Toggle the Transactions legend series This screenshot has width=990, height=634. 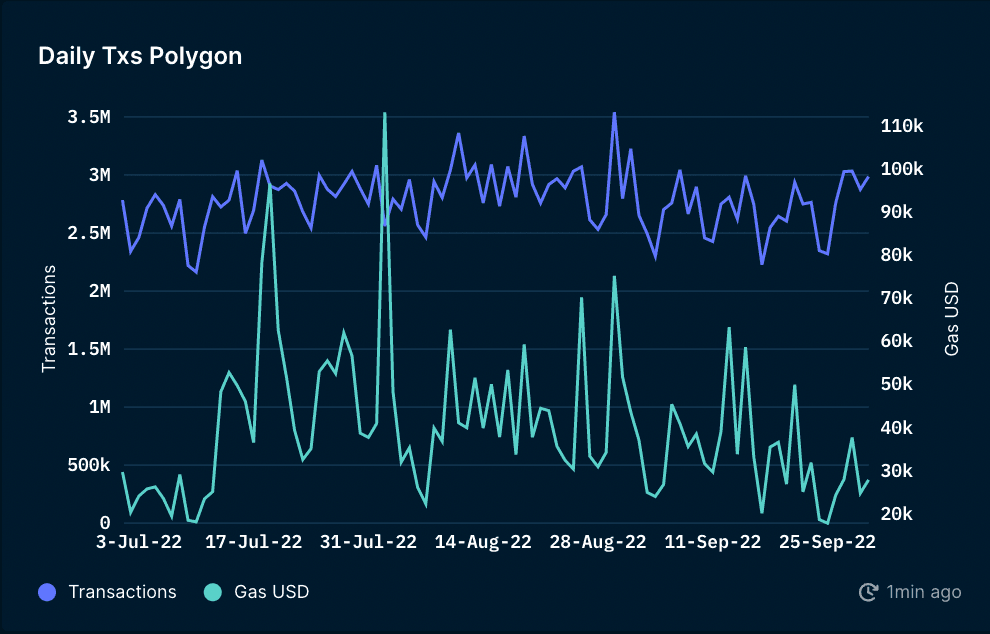tap(107, 592)
